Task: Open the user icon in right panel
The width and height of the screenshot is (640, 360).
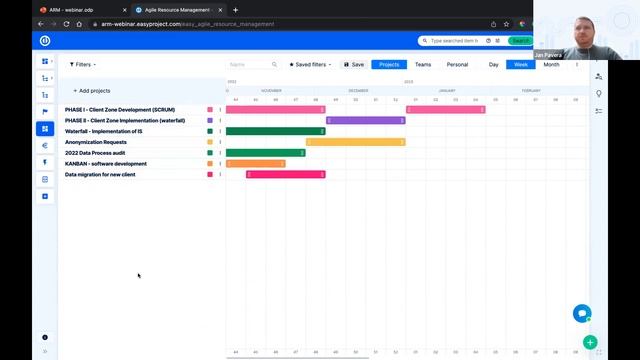Action: (598, 77)
